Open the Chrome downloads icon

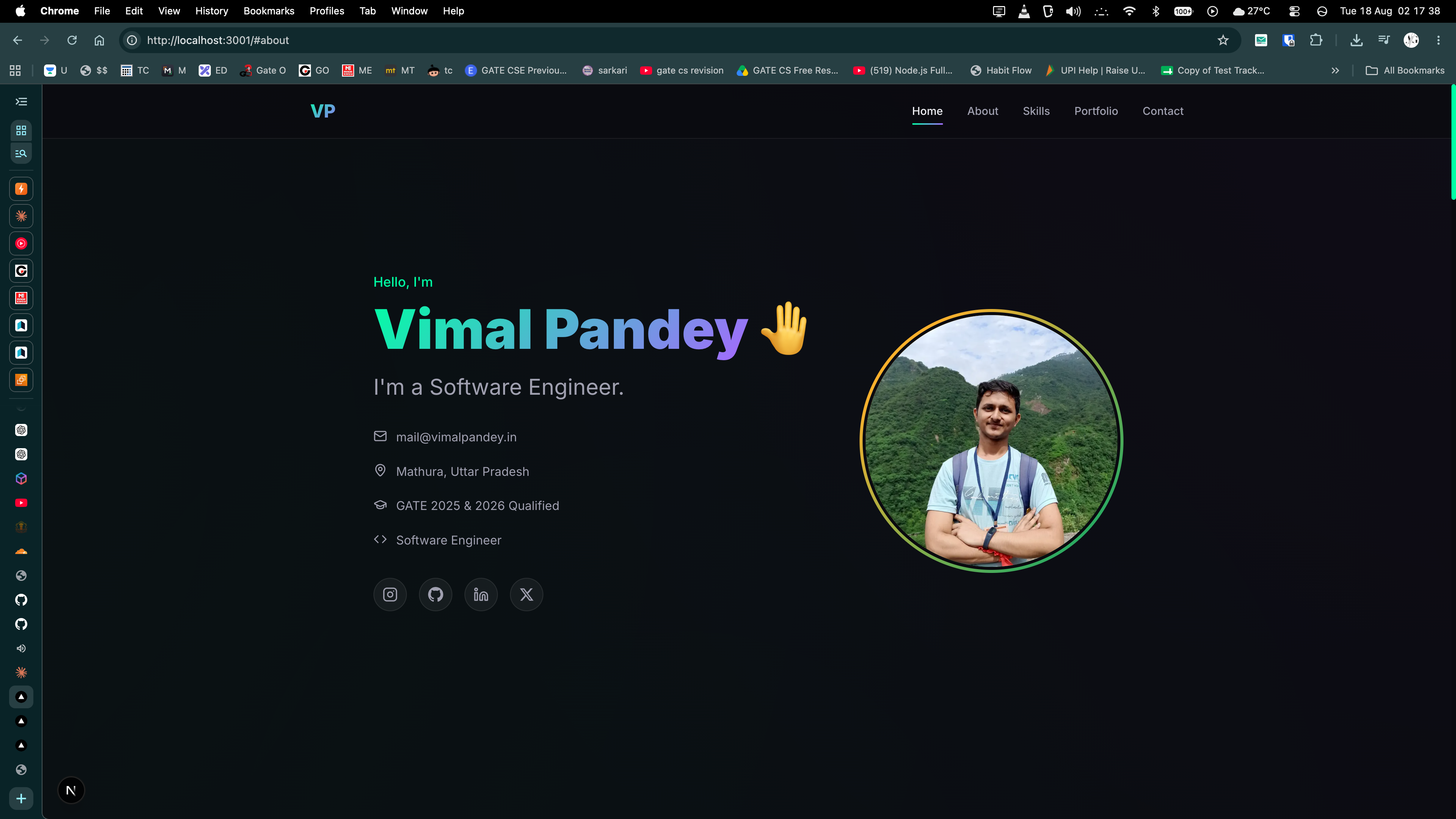pos(1357,40)
